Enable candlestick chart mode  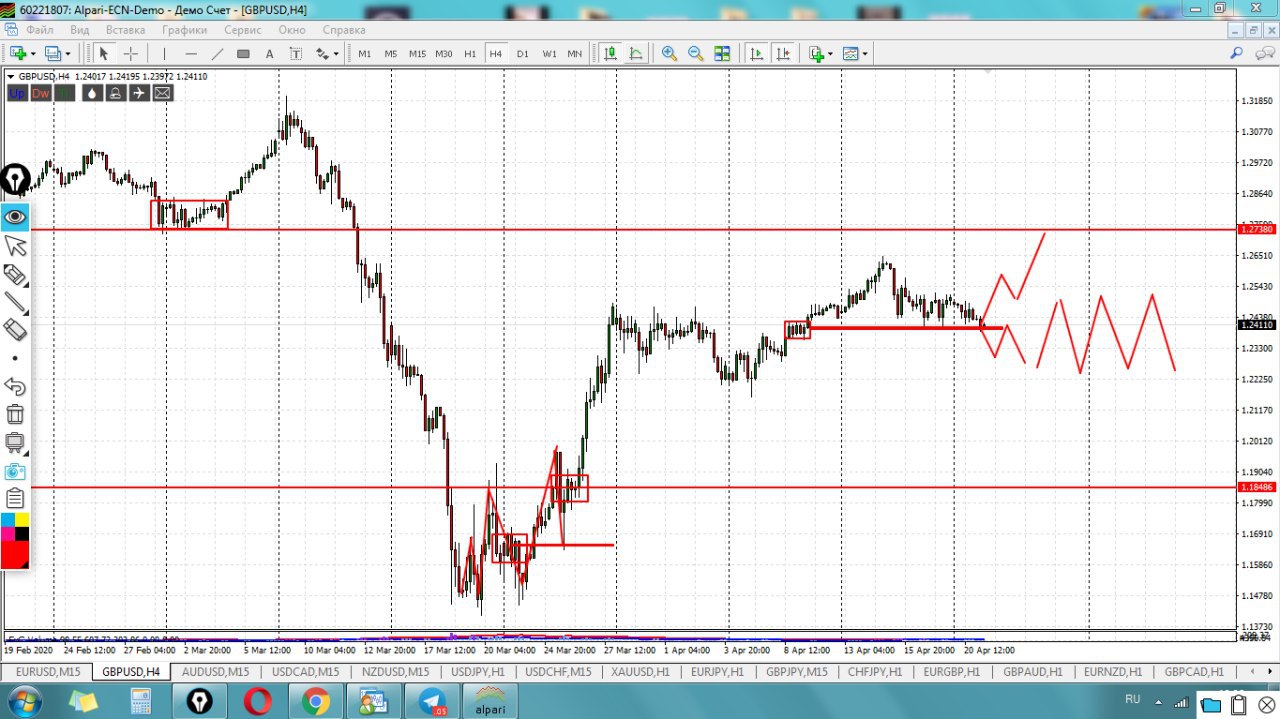[610, 54]
